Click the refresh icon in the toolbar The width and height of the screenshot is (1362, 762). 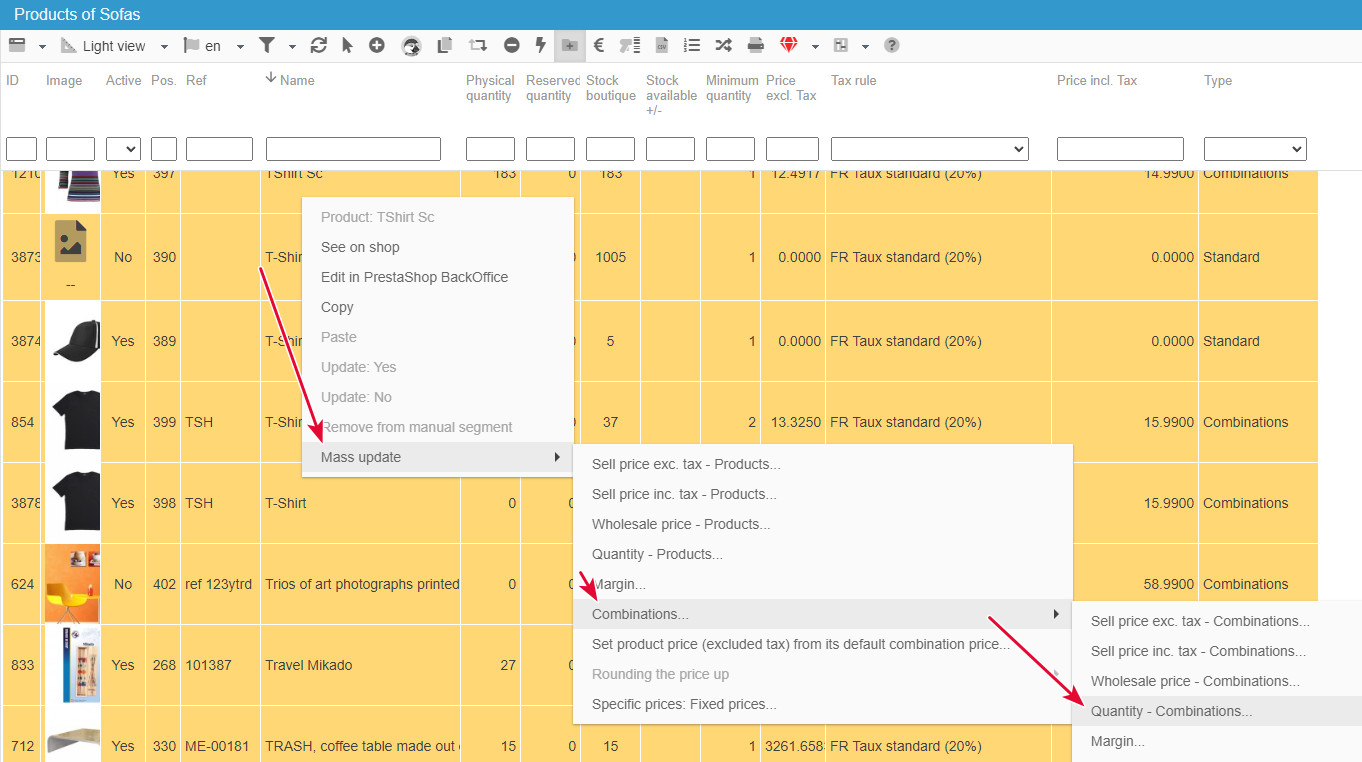pos(319,46)
